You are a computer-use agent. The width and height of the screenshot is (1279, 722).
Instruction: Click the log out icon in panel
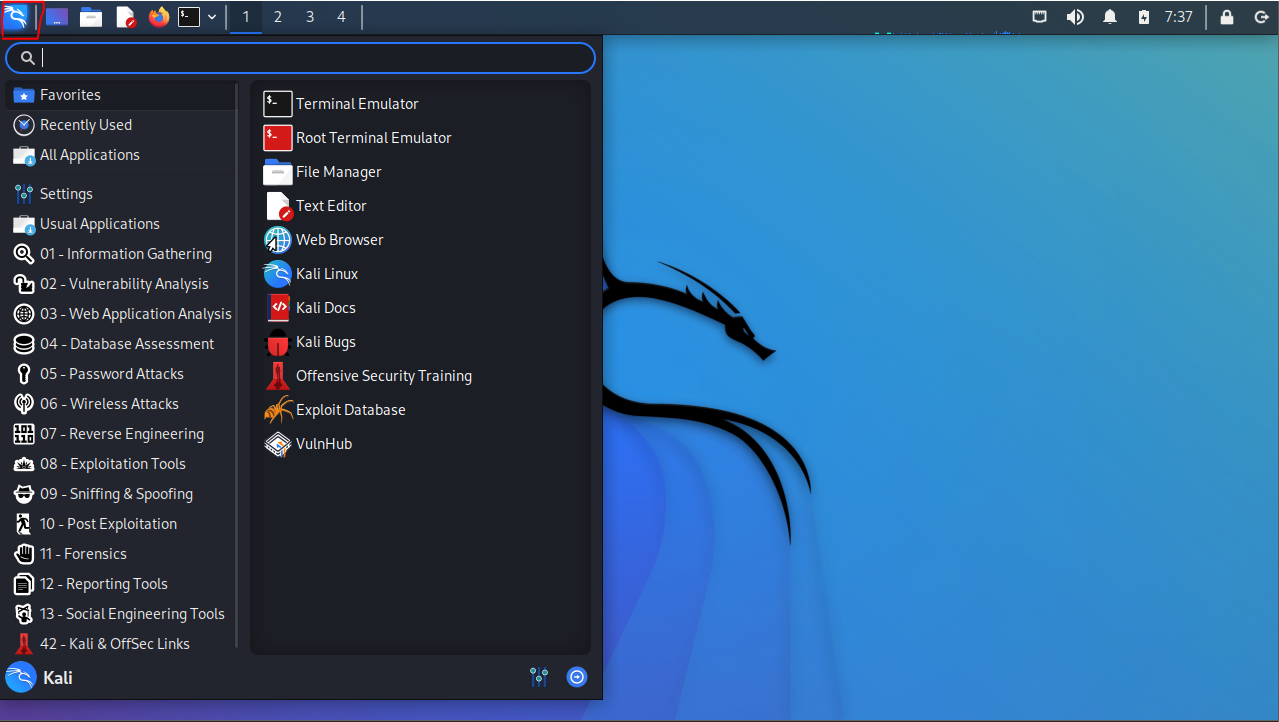tap(1260, 17)
